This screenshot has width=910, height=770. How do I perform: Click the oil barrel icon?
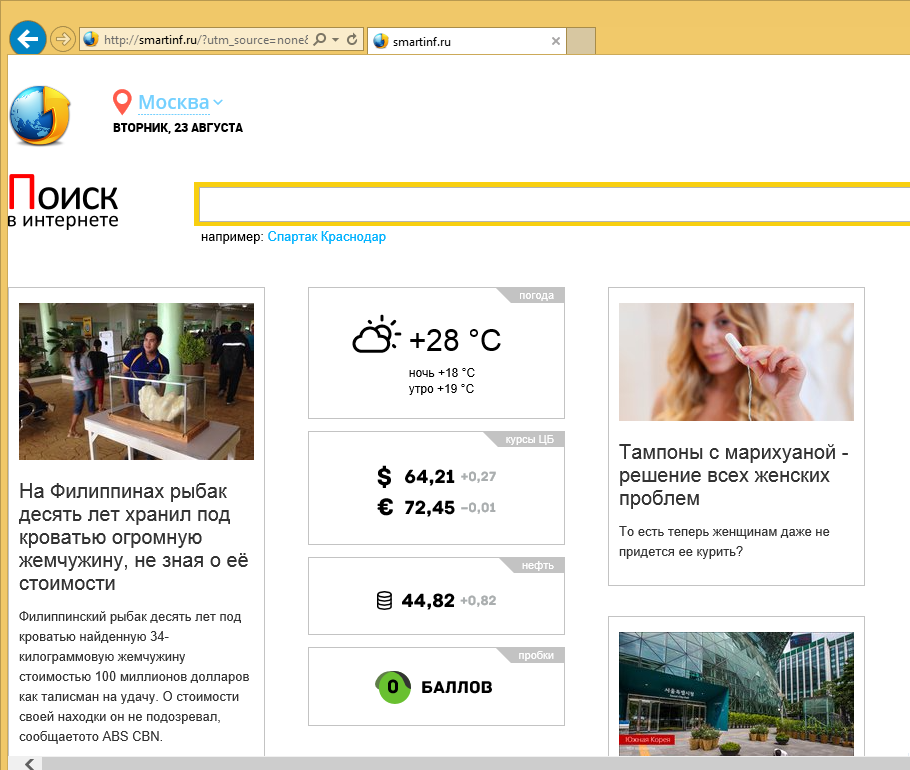tap(384, 601)
